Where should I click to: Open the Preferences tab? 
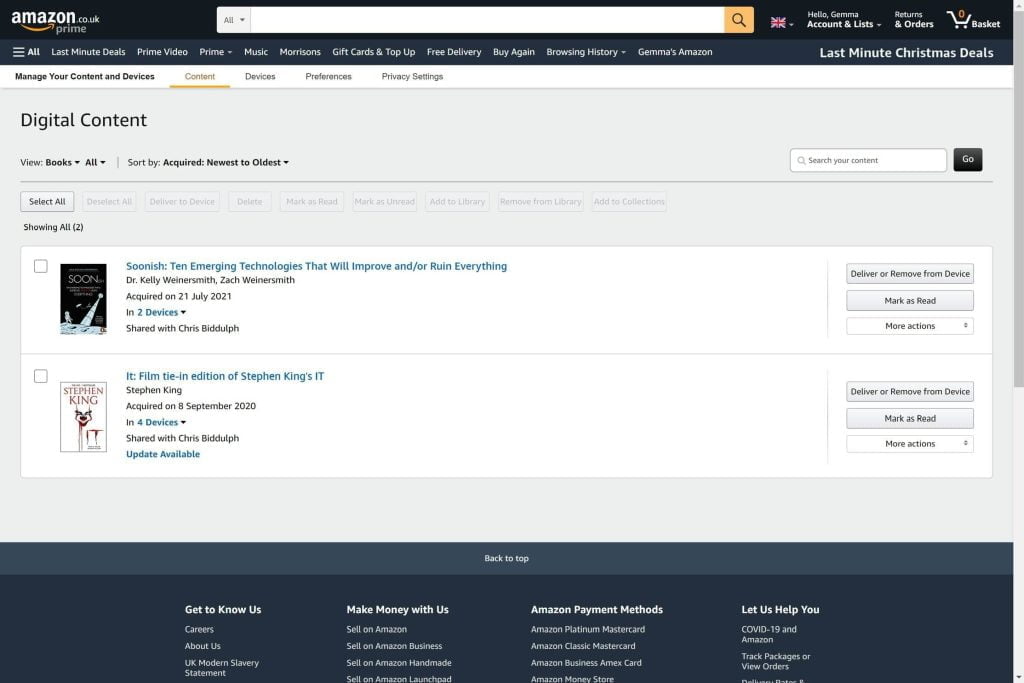[x=328, y=76]
